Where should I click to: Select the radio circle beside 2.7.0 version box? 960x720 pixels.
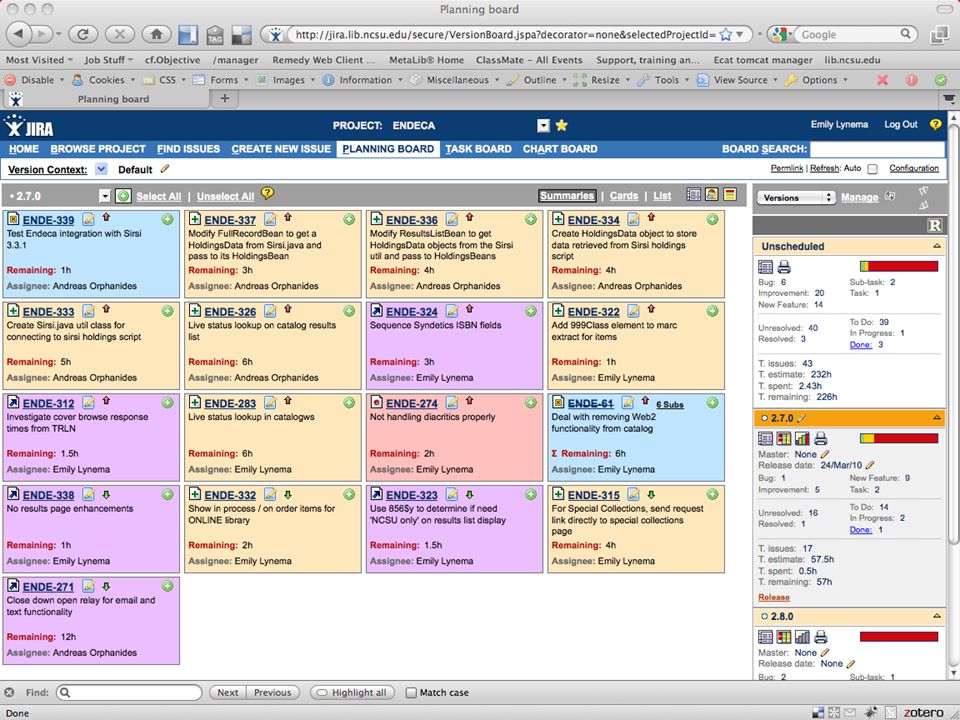tap(764, 418)
